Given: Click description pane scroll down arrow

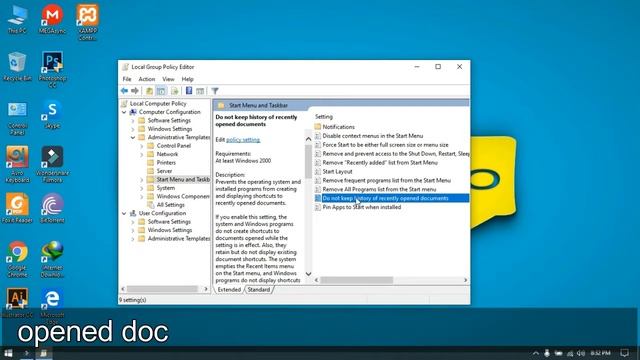Looking at the screenshot, I should click(x=309, y=274).
